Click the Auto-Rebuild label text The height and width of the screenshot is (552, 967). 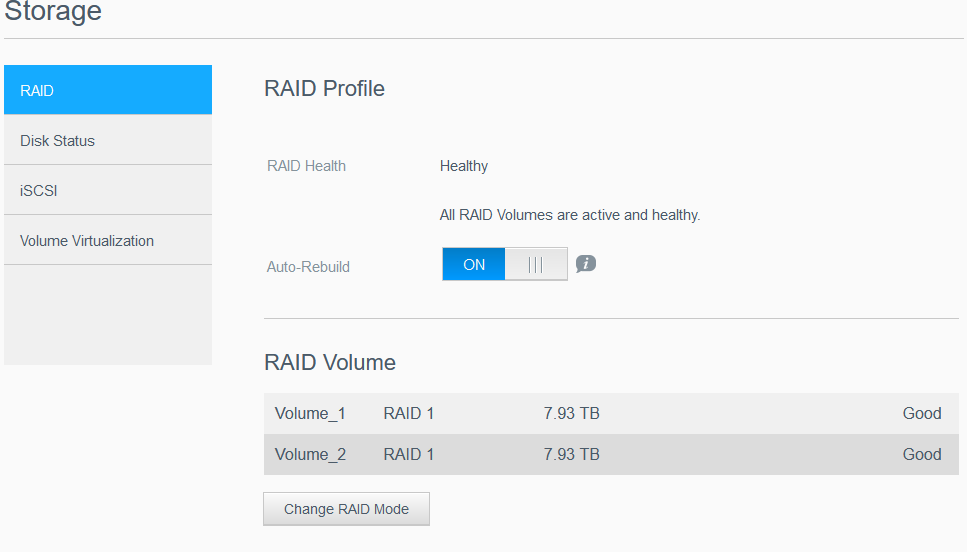click(x=308, y=267)
